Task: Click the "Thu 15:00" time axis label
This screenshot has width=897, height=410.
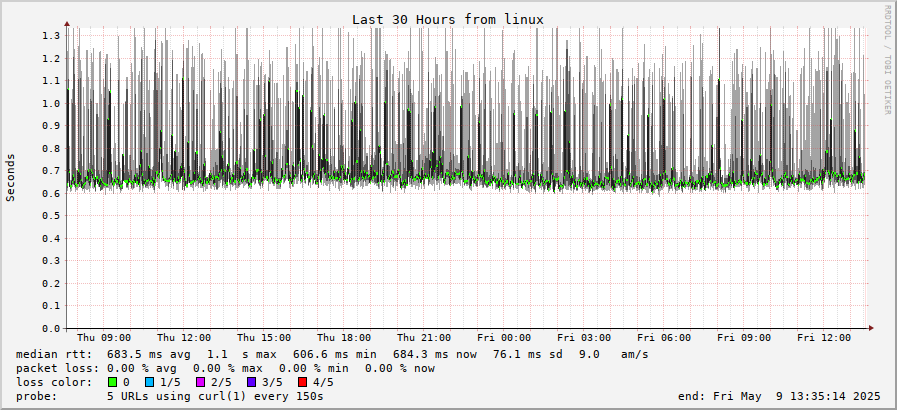Action: (x=264, y=338)
